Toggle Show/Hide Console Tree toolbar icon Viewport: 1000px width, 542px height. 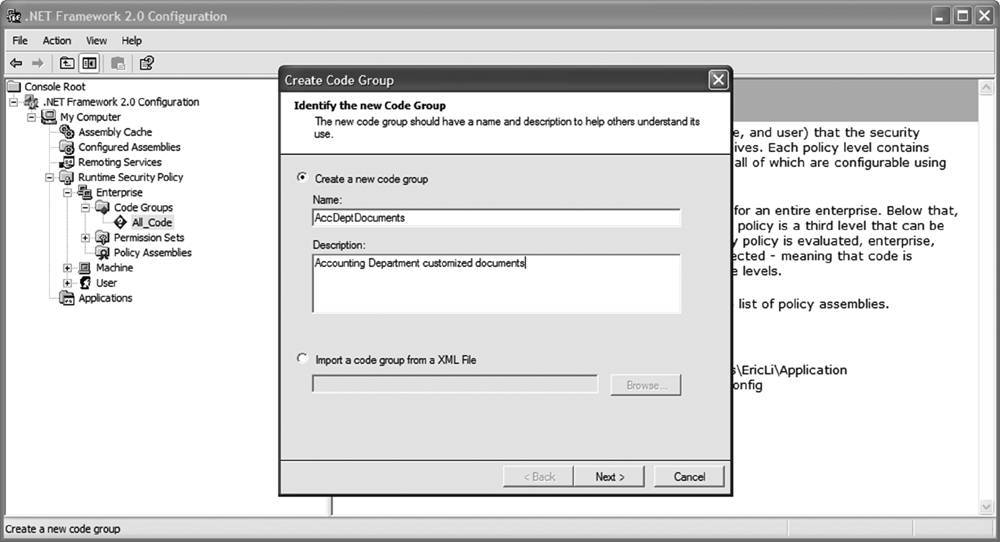(89, 63)
